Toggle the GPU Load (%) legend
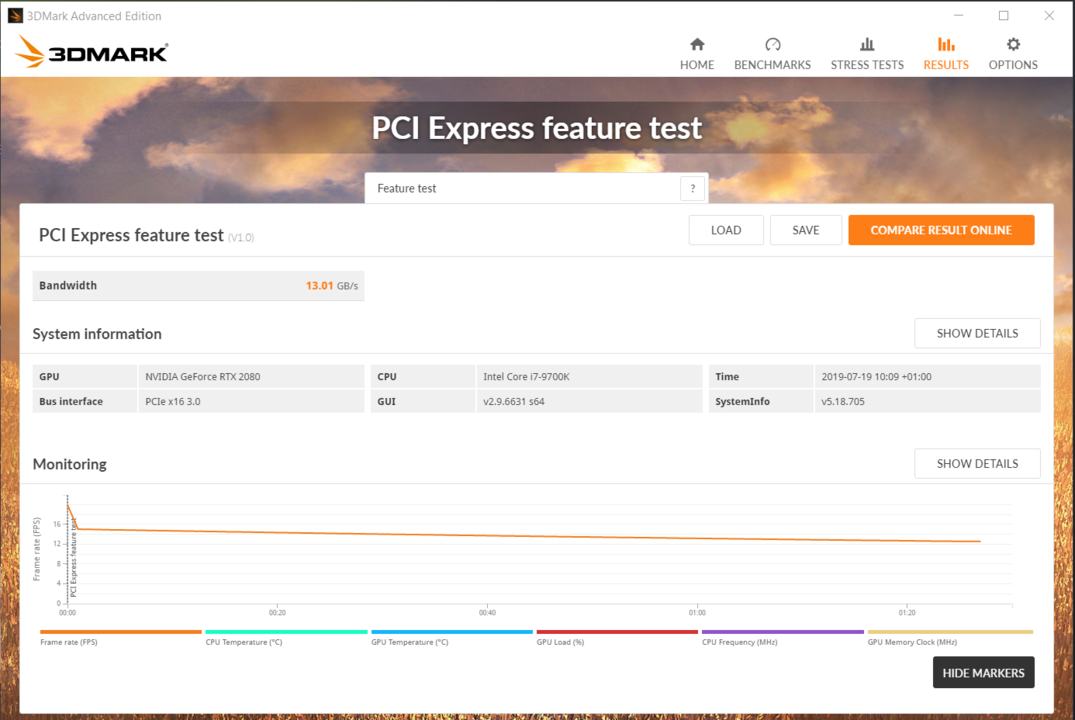The height and width of the screenshot is (720, 1075). [x=617, y=637]
